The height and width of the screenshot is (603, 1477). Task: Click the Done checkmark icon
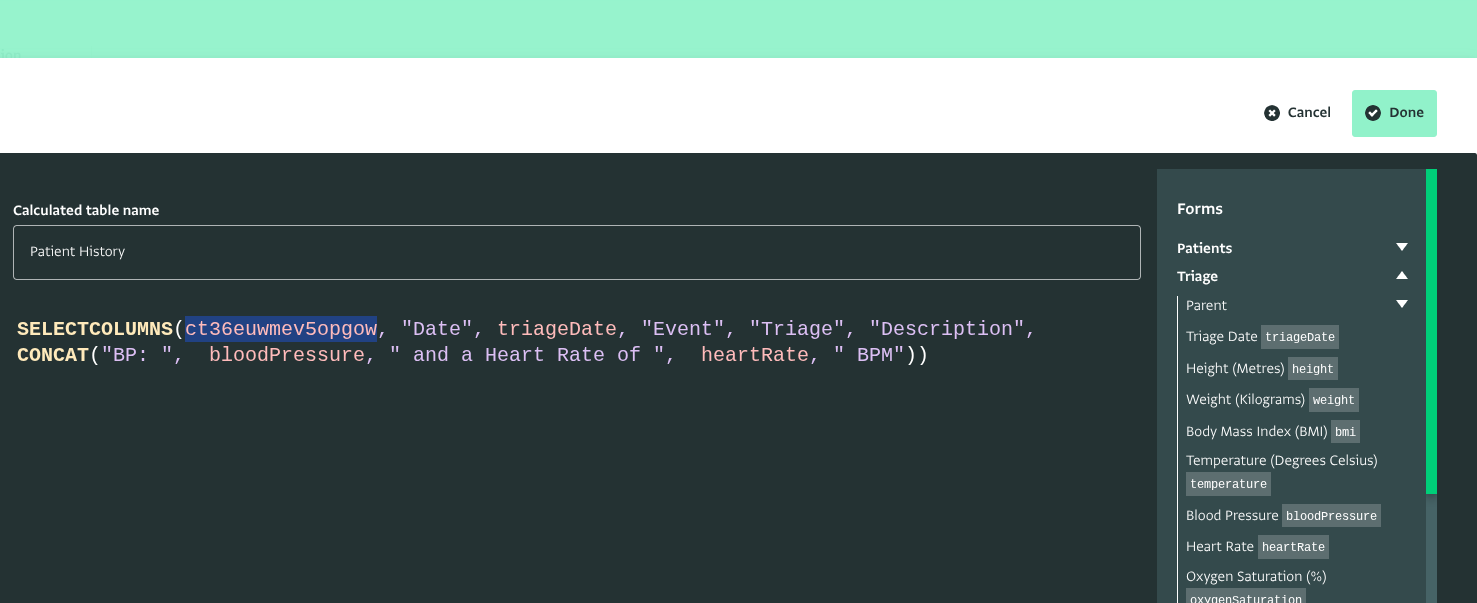pyautogui.click(x=1373, y=113)
